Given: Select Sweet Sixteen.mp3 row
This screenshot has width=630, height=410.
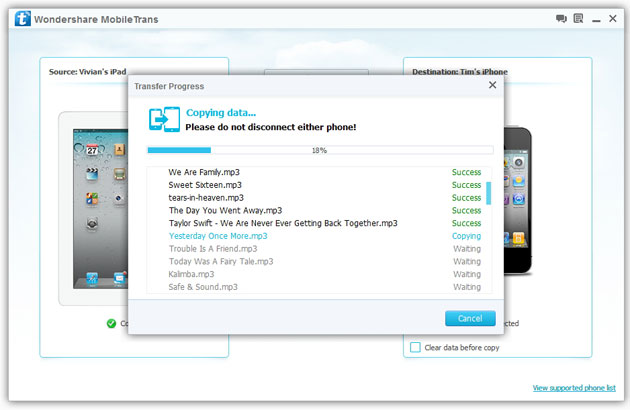Looking at the screenshot, I should tap(317, 185).
